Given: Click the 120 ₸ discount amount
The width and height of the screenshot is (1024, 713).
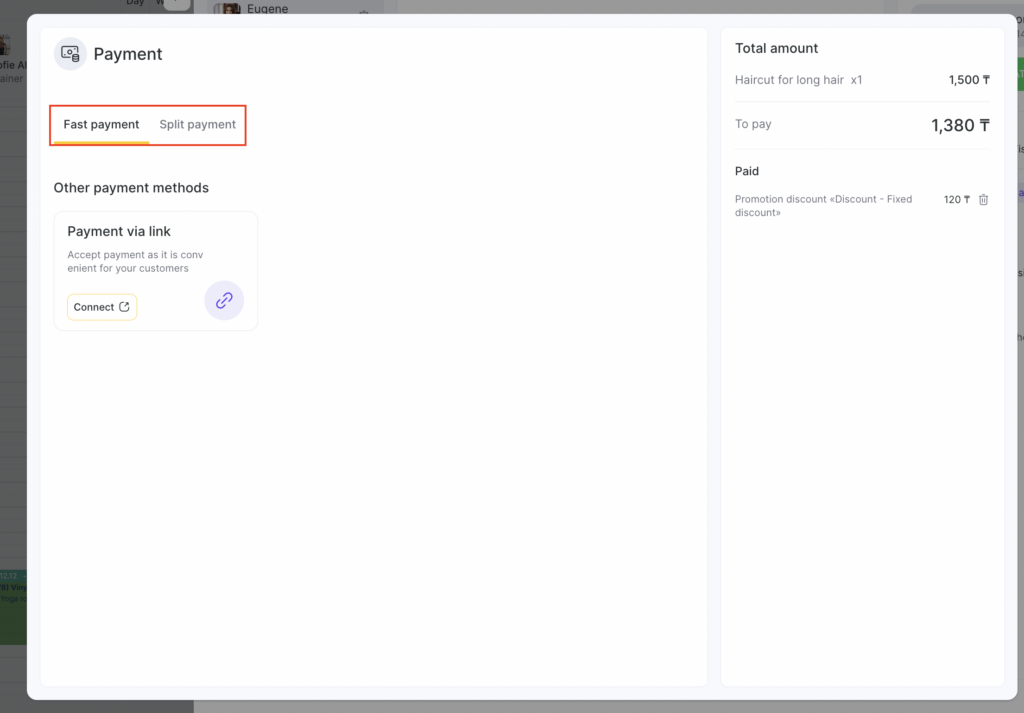Looking at the screenshot, I should [x=956, y=200].
